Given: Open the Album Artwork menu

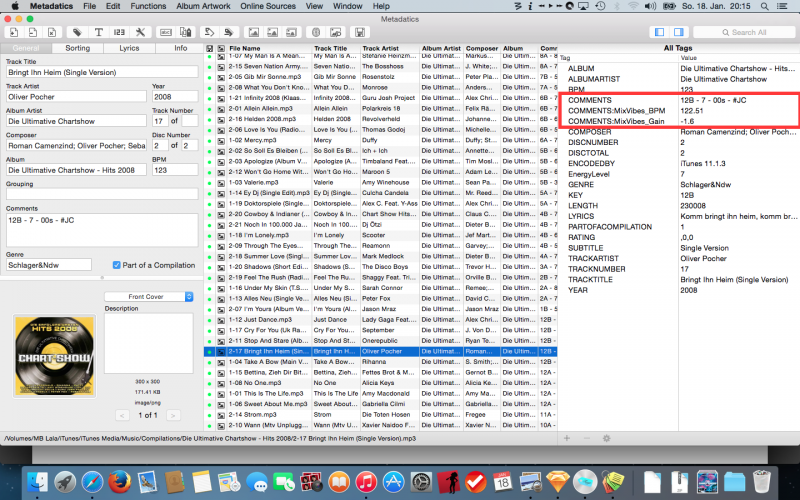Looking at the screenshot, I should pyautogui.click(x=203, y=6).
